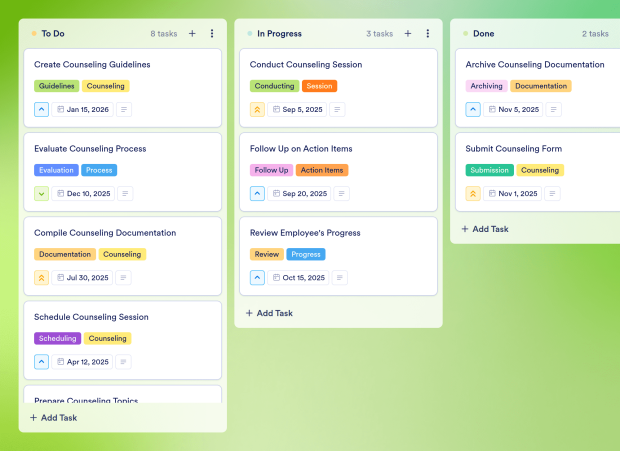Click Add Task under Done column
The width and height of the screenshot is (620, 451).
(485, 229)
